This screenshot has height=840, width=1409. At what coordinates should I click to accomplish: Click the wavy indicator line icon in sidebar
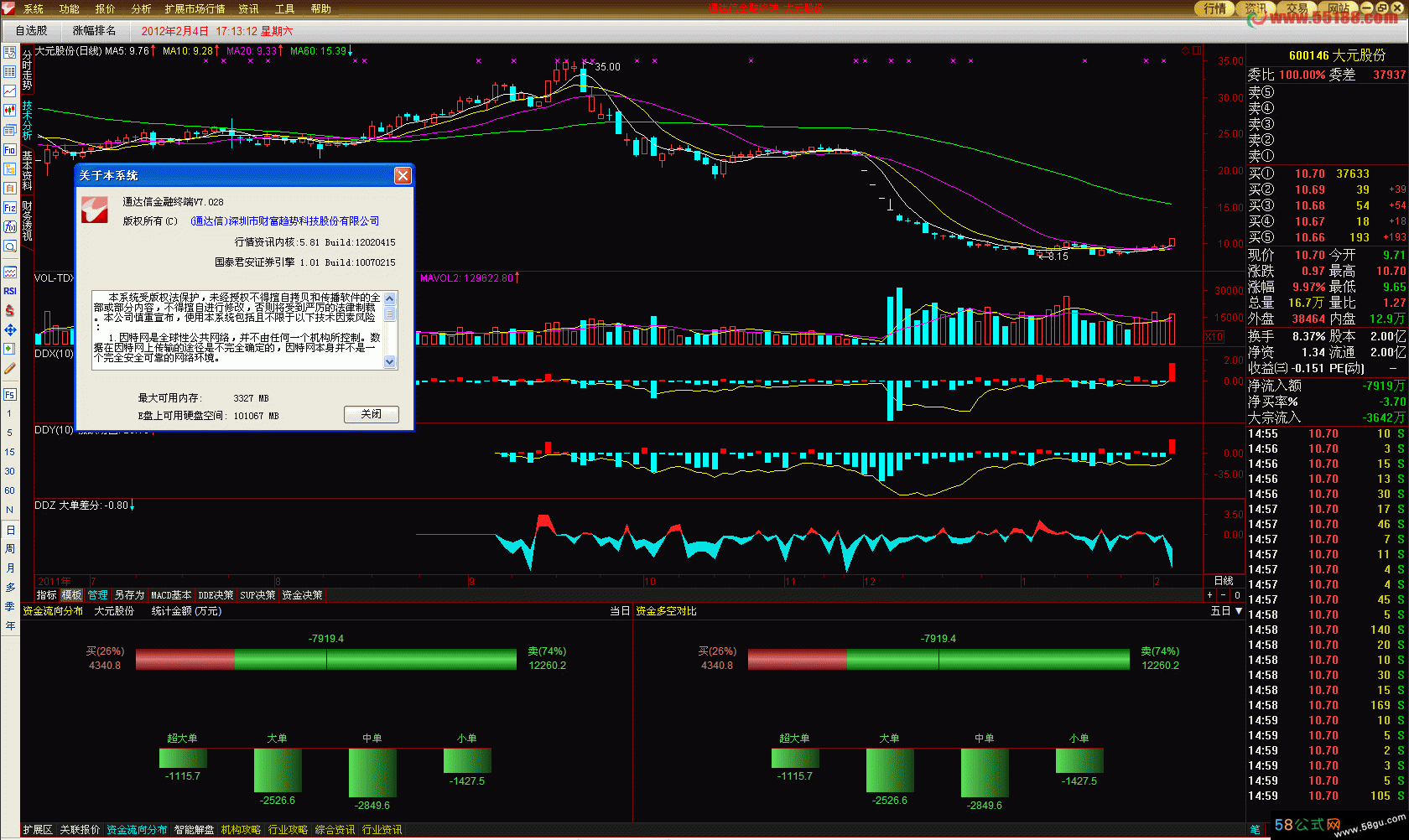(x=10, y=272)
